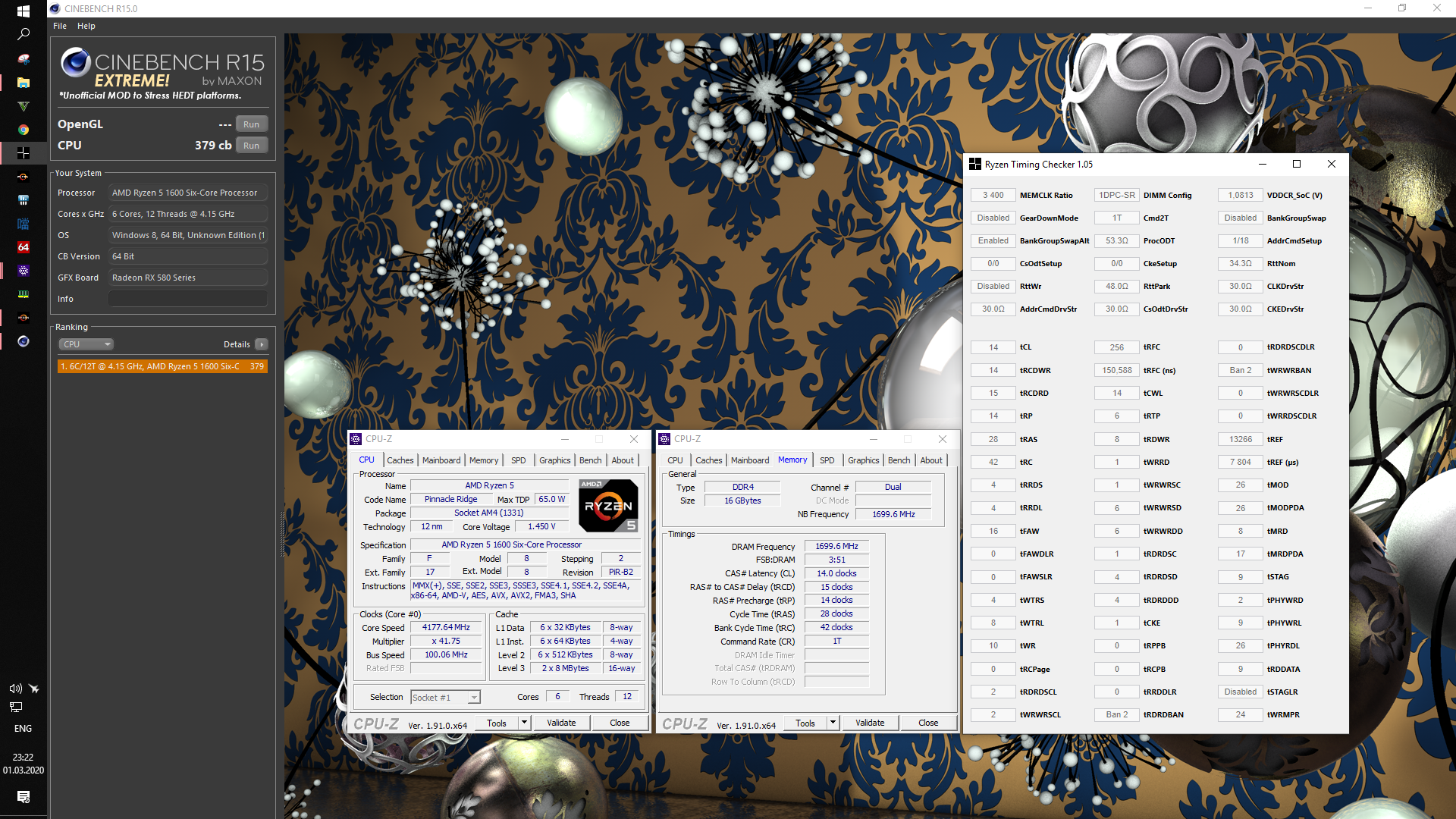The width and height of the screenshot is (1456, 819).
Task: Click Validate in the CPU-Z processor window
Action: tap(561, 723)
